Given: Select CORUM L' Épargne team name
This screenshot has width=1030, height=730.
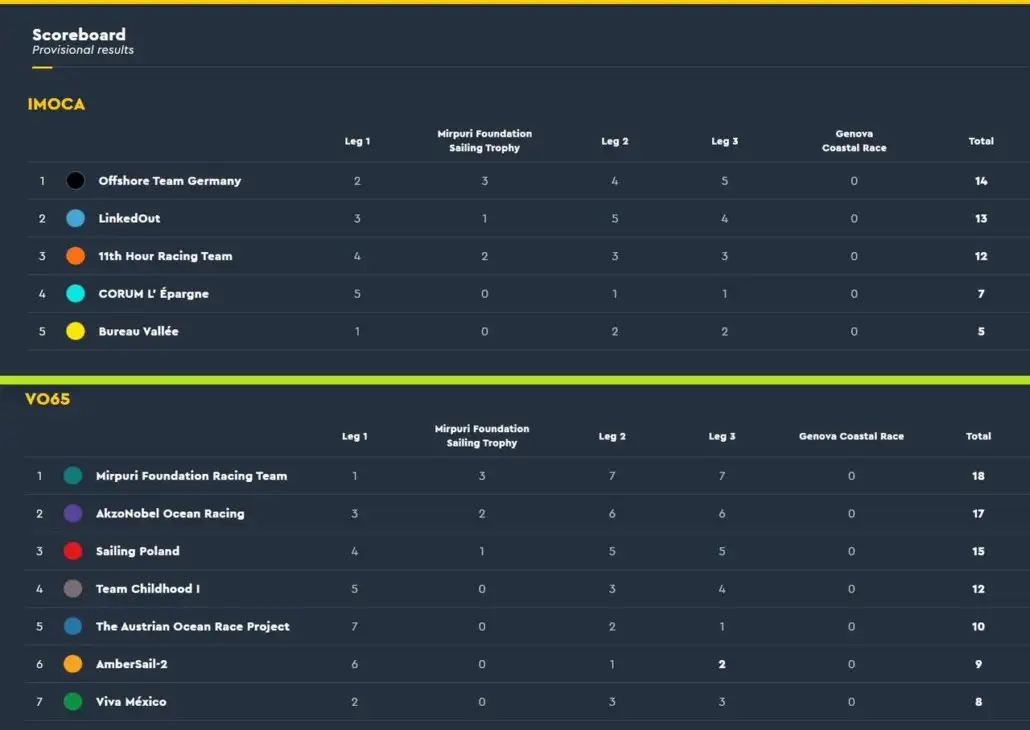Looking at the screenshot, I should point(154,293).
